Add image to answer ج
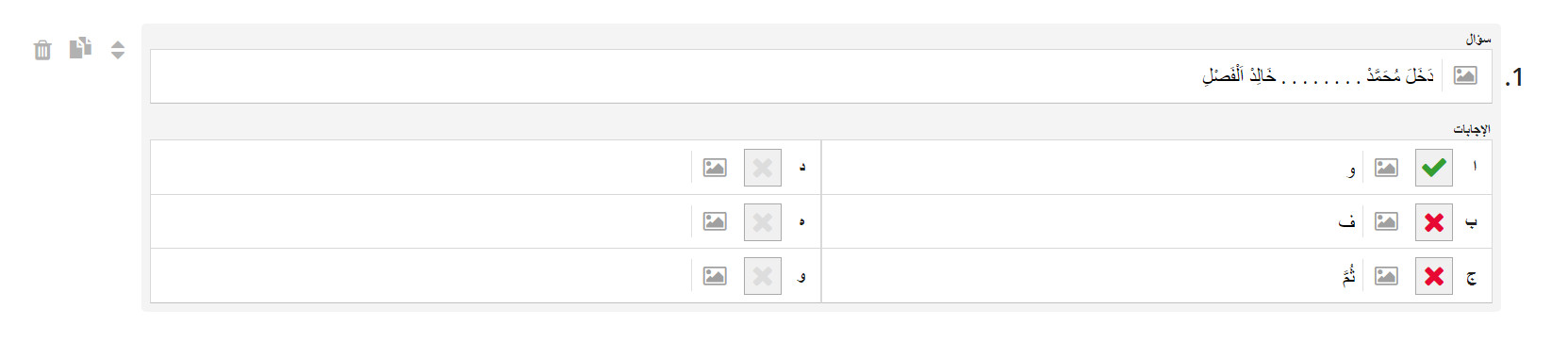This screenshot has width=1568, height=341. [1386, 276]
